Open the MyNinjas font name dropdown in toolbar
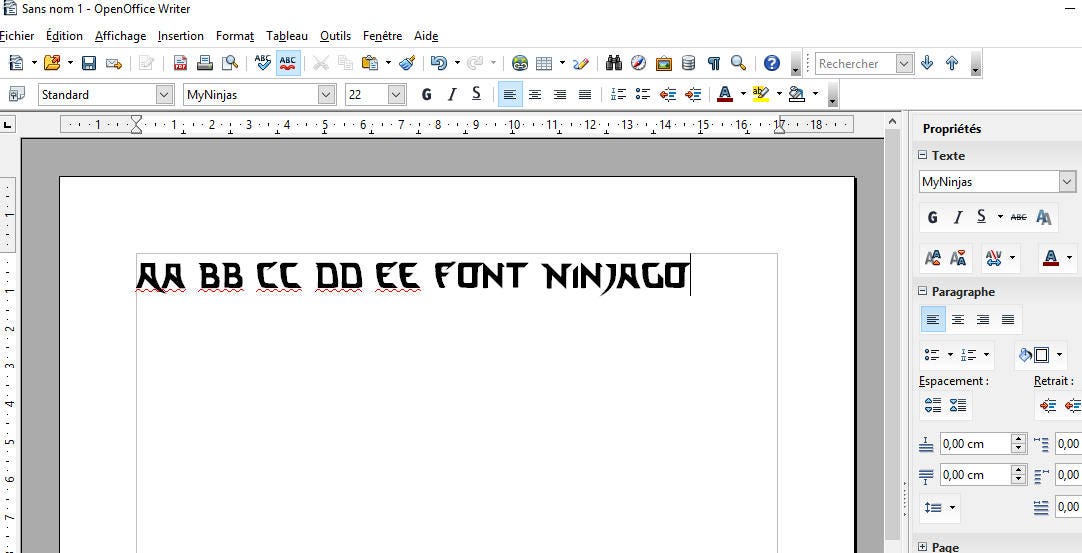This screenshot has width=1082, height=553. tap(327, 95)
